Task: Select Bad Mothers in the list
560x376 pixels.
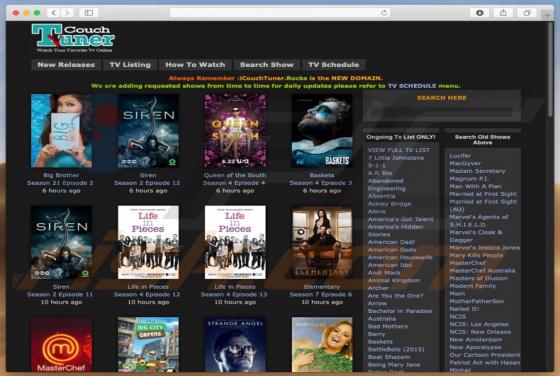Action: click(388, 326)
